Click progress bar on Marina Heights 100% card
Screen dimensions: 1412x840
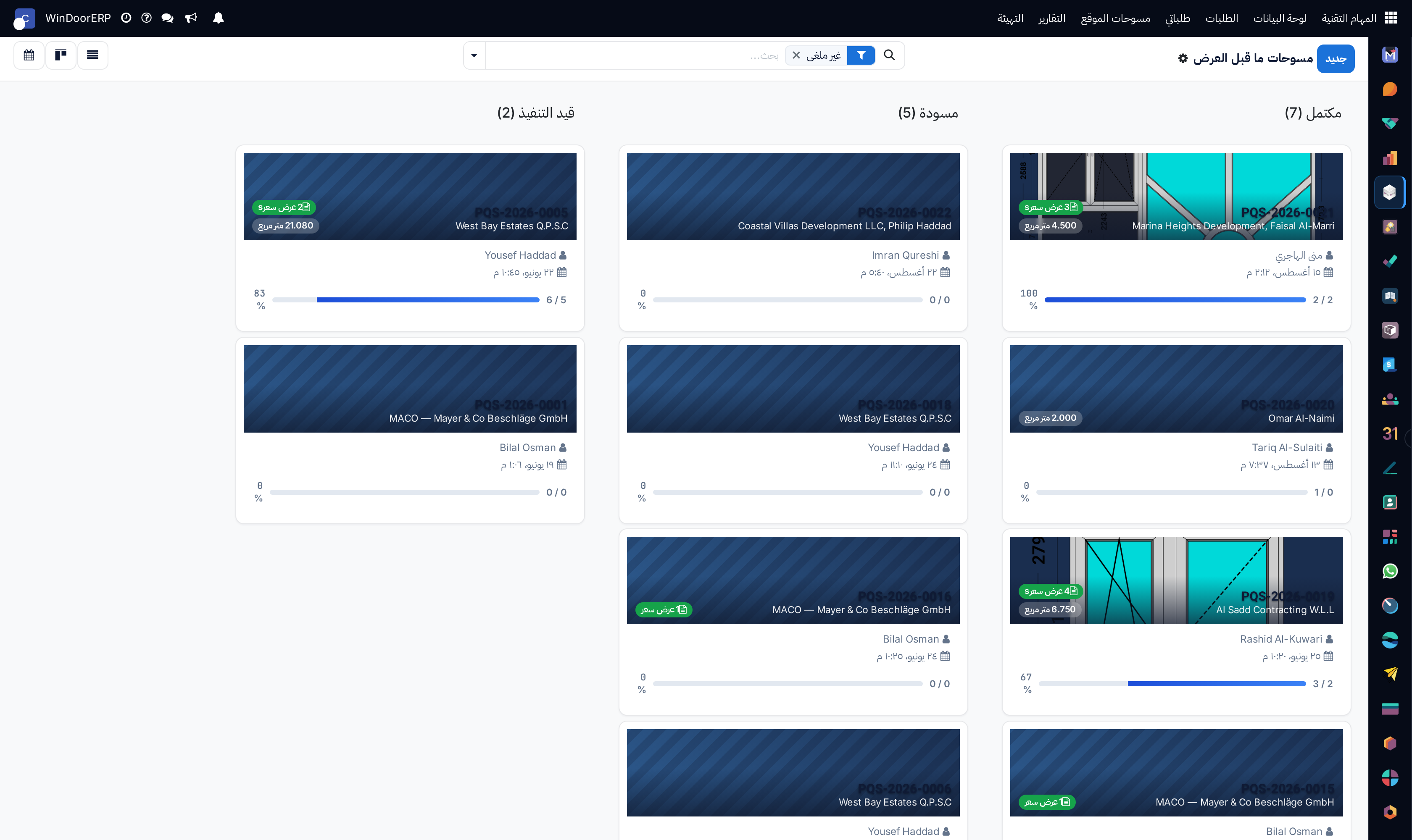point(1175,300)
